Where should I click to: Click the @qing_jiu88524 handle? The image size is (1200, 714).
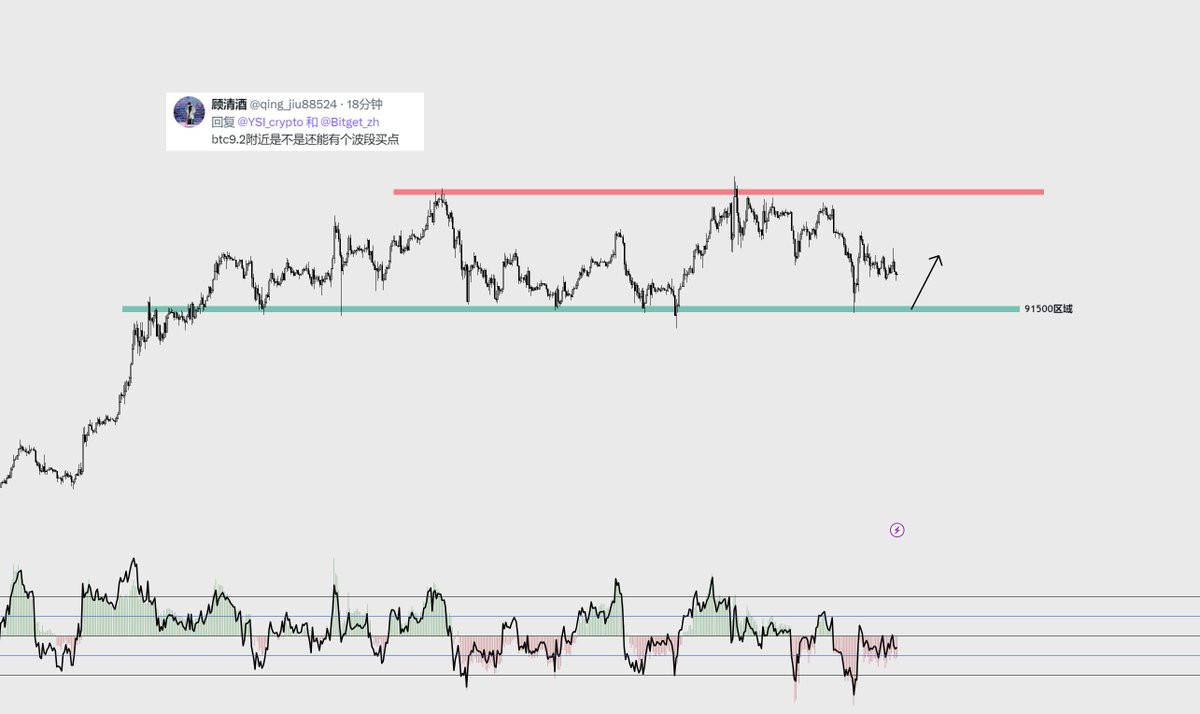294,104
